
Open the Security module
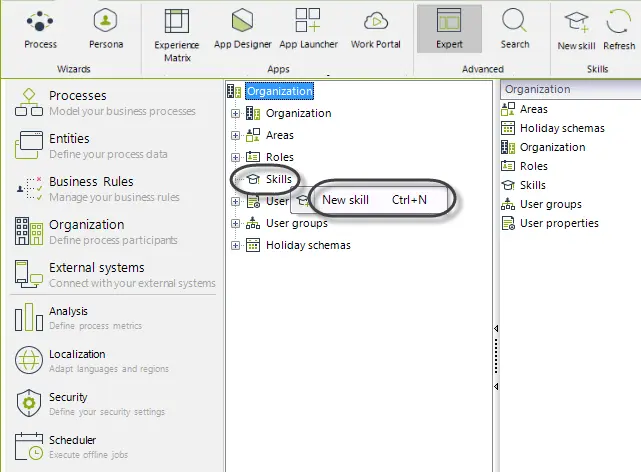coord(90,404)
